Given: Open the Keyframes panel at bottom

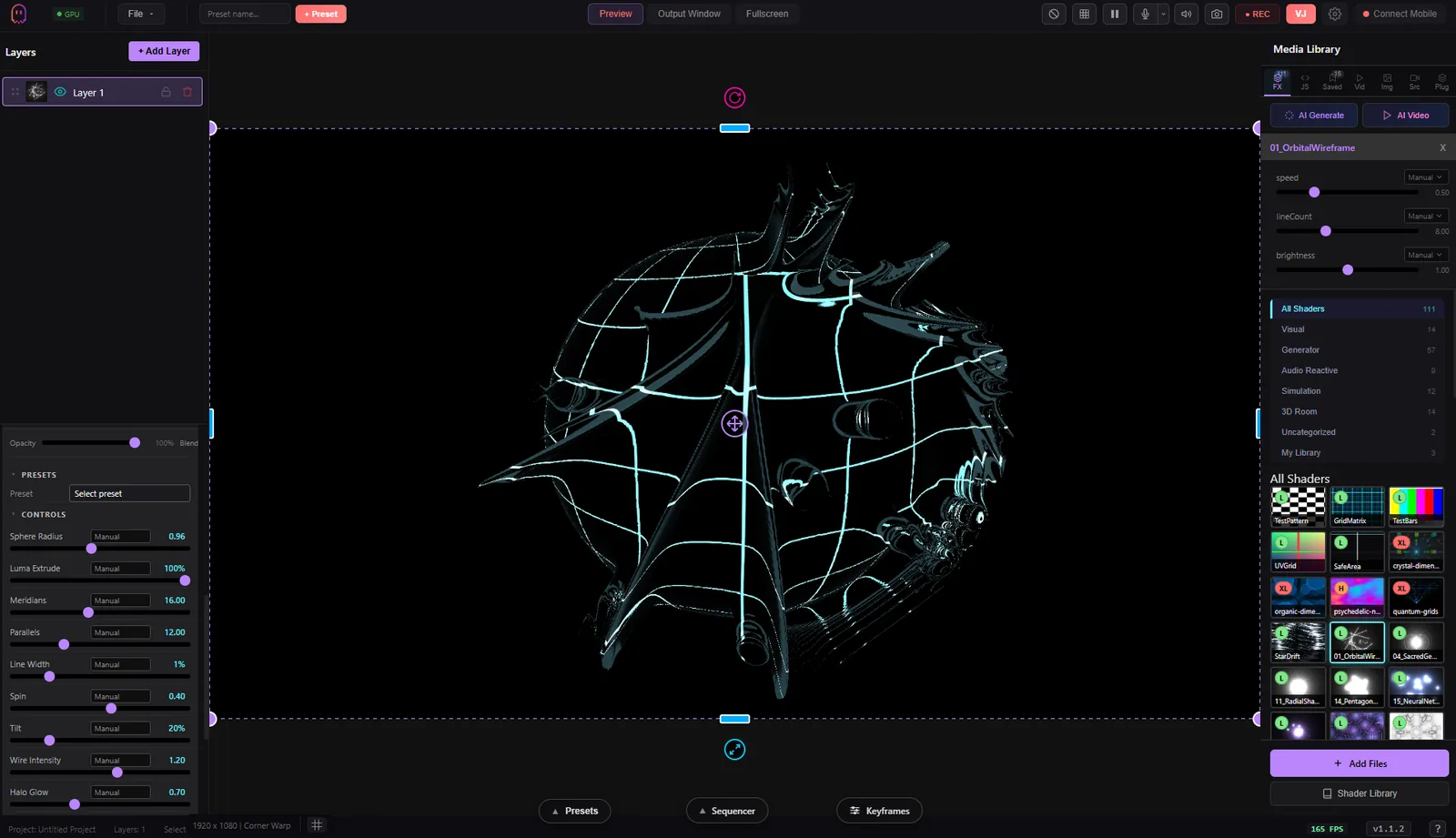Looking at the screenshot, I should [x=879, y=811].
